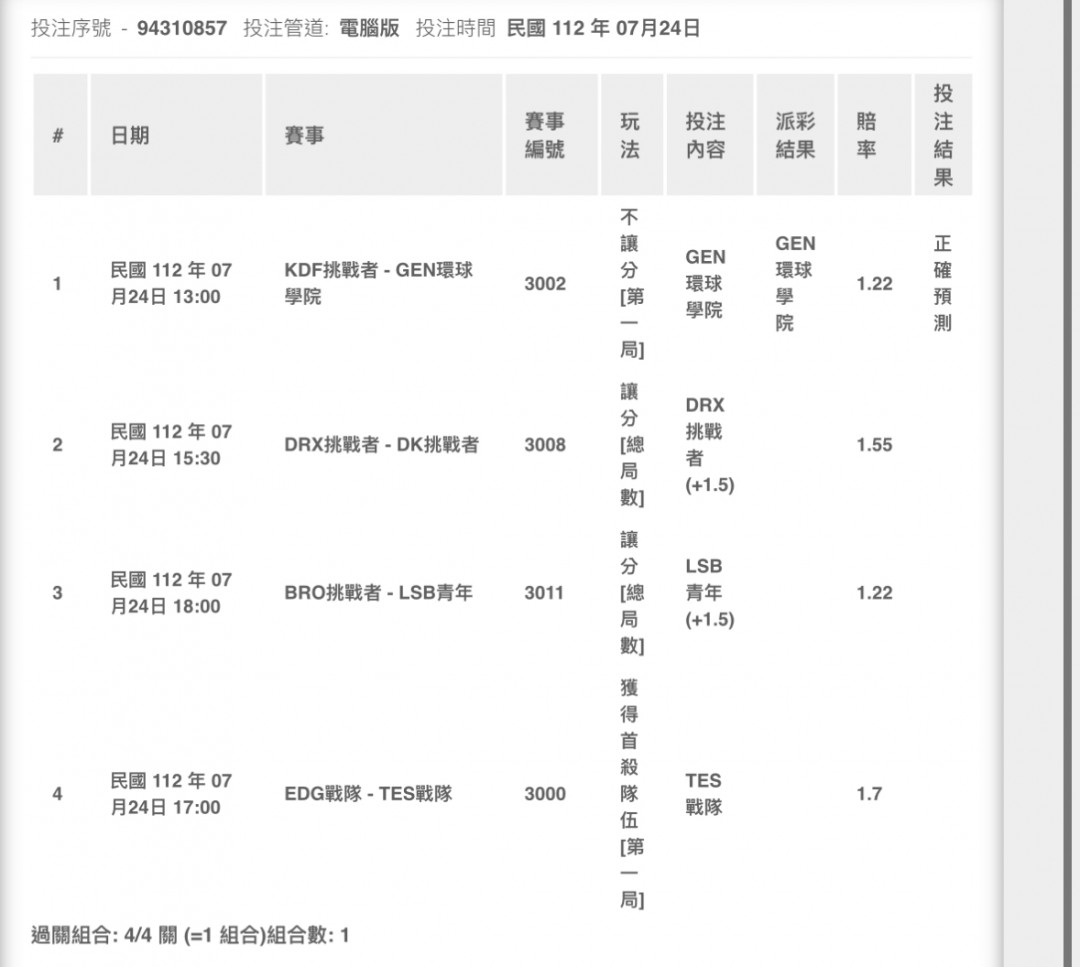Screen dimensions: 1080x967
Task: Select the odds value 1.55
Action: (x=874, y=445)
